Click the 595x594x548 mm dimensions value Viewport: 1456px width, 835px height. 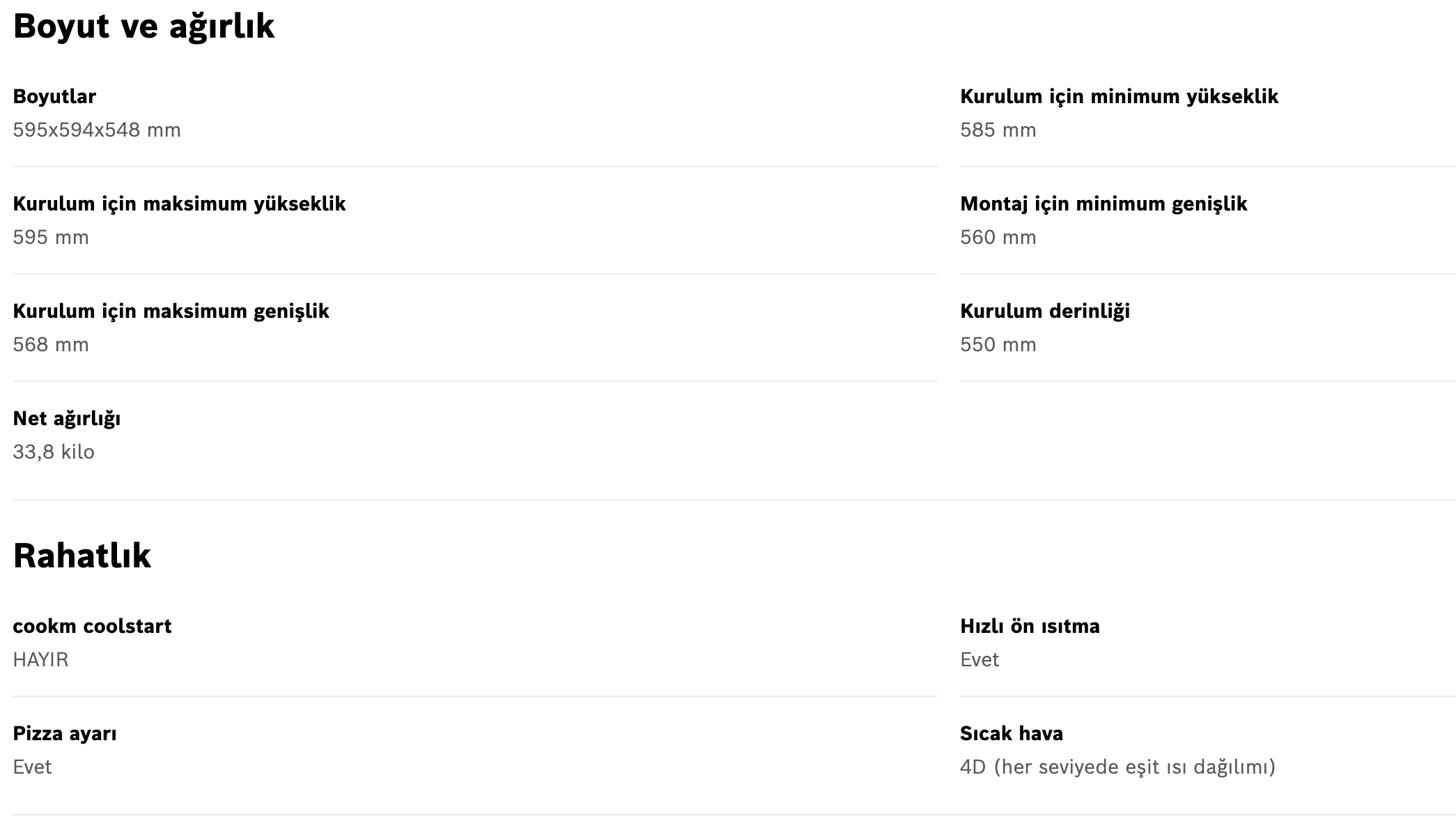(97, 130)
